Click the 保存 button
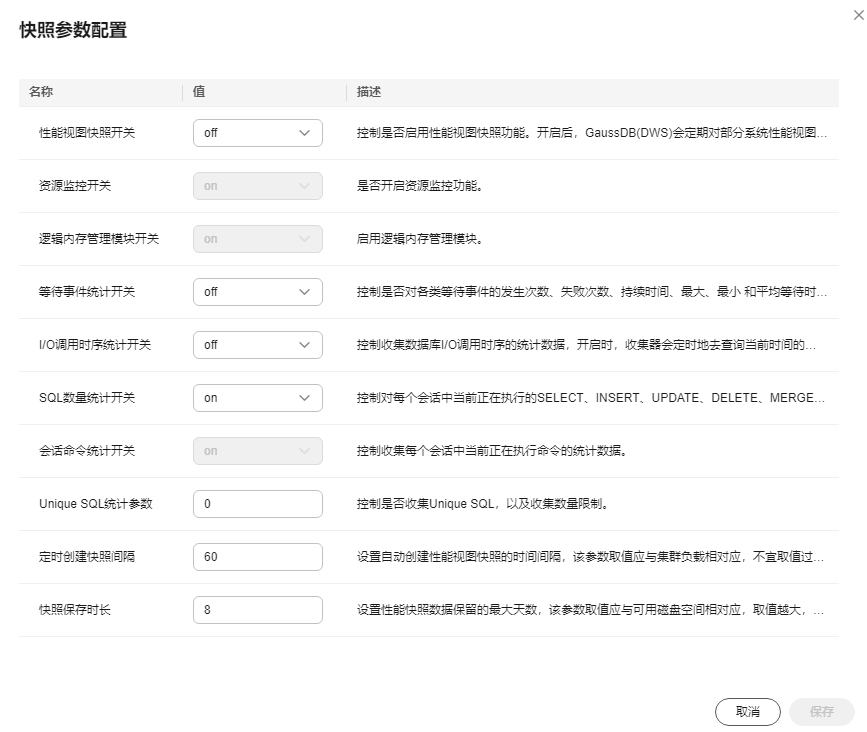Viewport: 867px width, 732px height. pyautogui.click(x=822, y=712)
